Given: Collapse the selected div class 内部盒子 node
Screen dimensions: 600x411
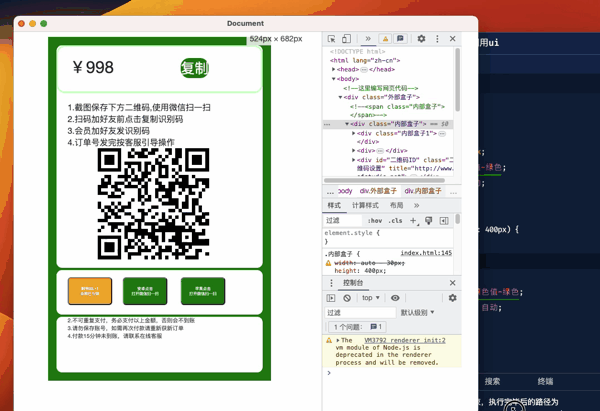Looking at the screenshot, I should pos(347,124).
